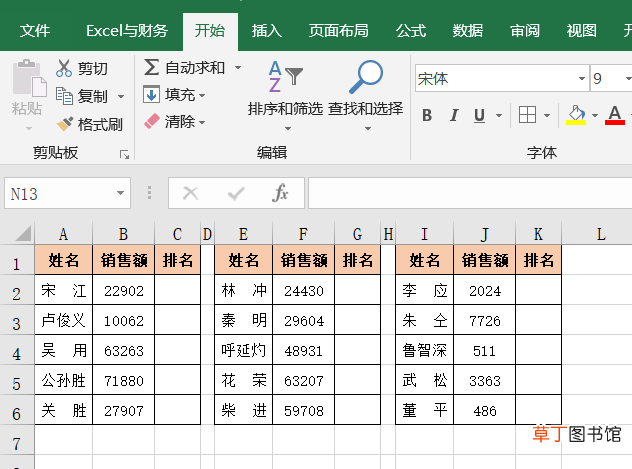Click the AutoSum sigma icon
632x469 pixels.
[151, 67]
